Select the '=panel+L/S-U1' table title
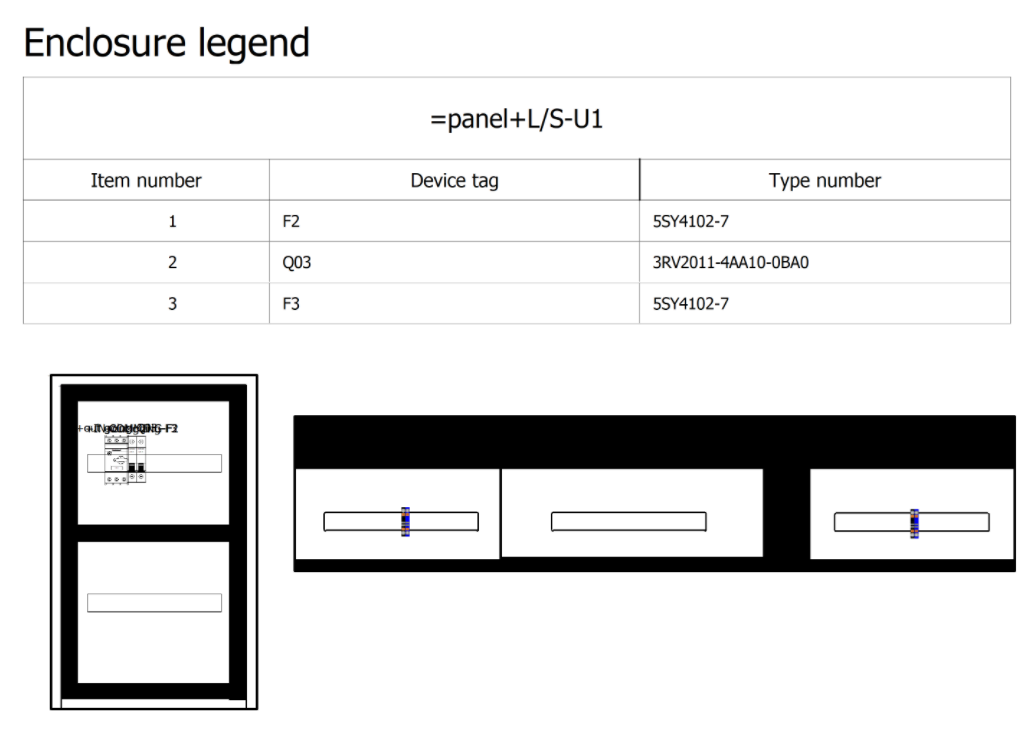 point(517,119)
